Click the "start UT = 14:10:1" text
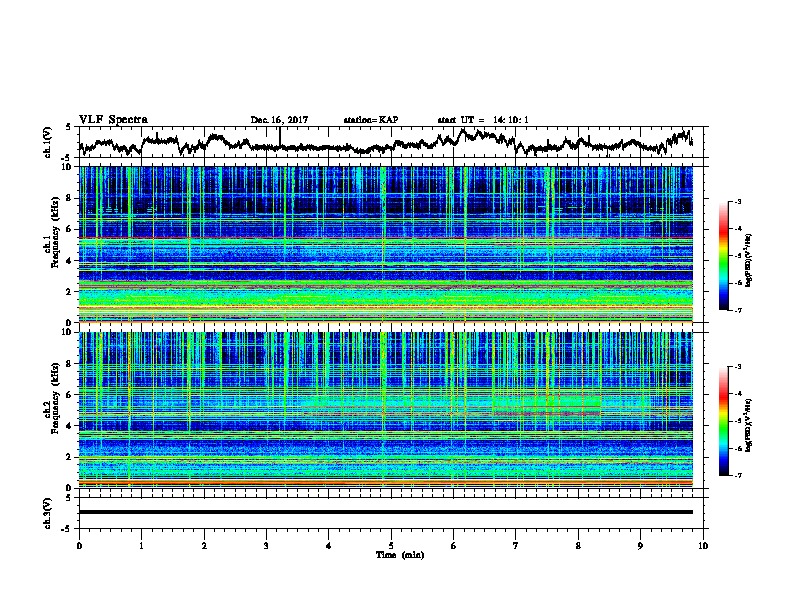Viewport: 792px width, 612px height. pos(483,120)
